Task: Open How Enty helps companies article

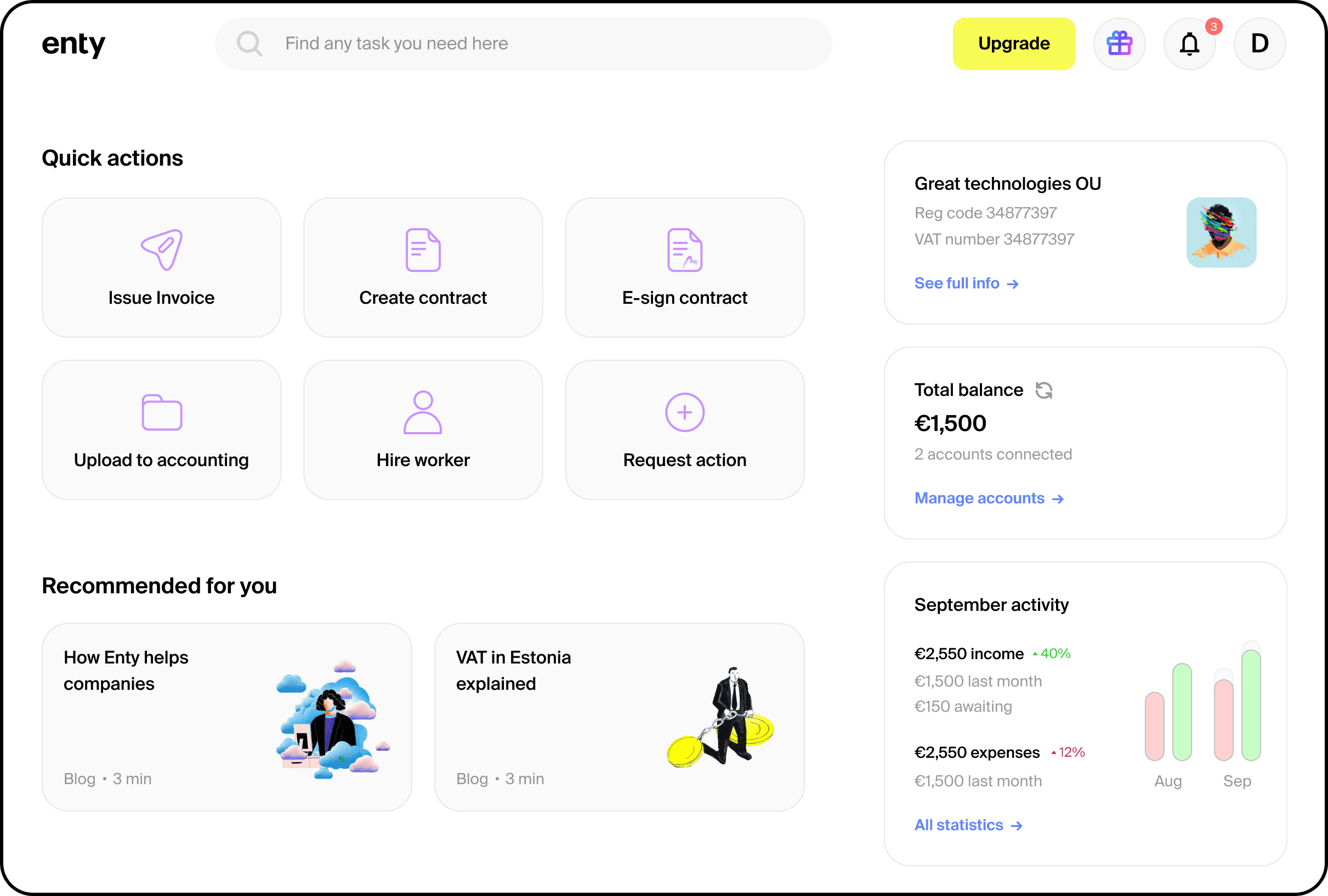Action: point(227,717)
